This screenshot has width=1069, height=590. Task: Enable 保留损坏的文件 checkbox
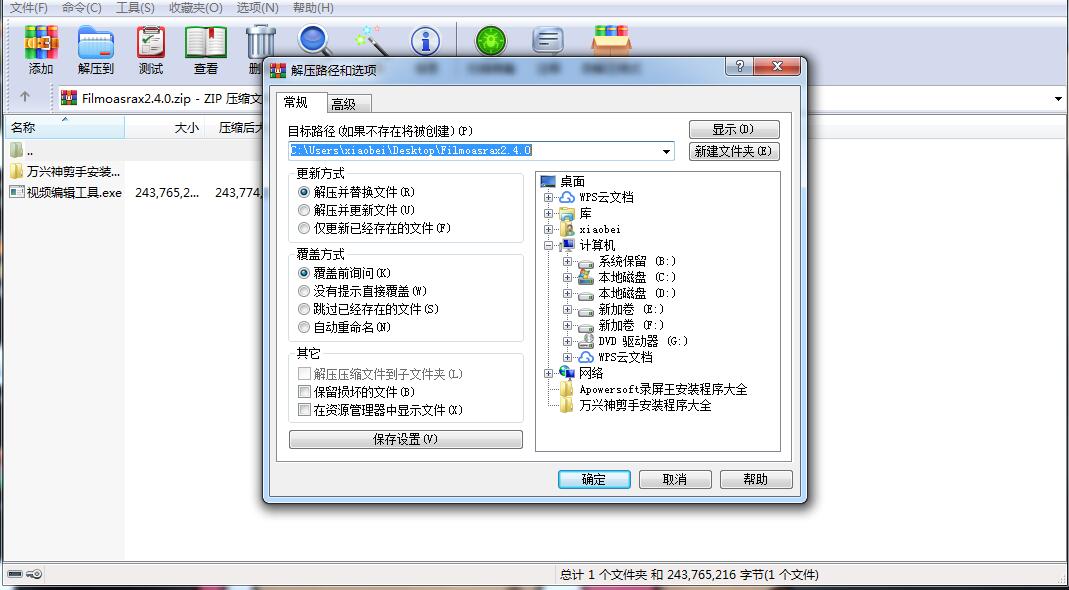click(x=305, y=392)
